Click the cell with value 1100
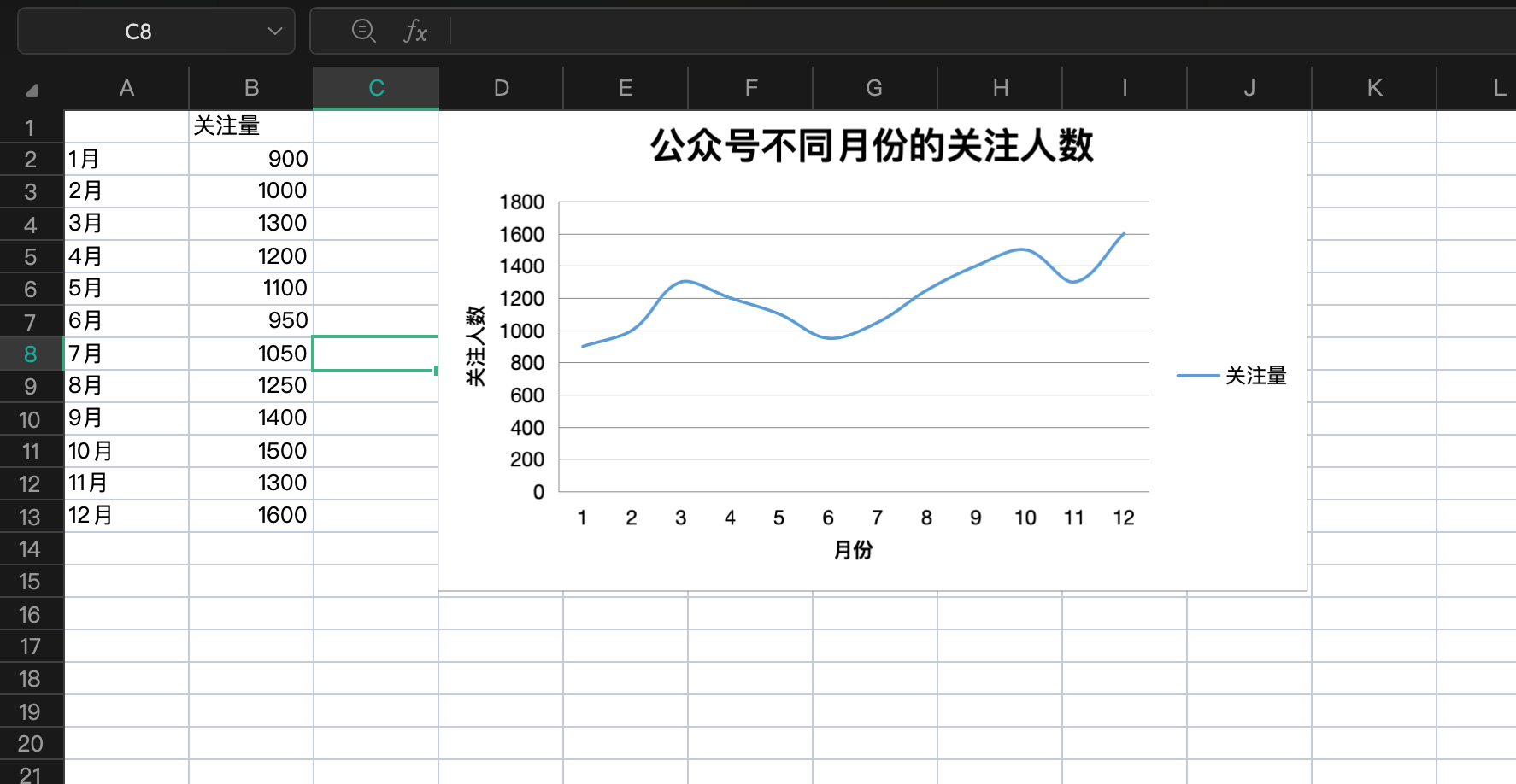This screenshot has width=1516, height=784. 251,289
